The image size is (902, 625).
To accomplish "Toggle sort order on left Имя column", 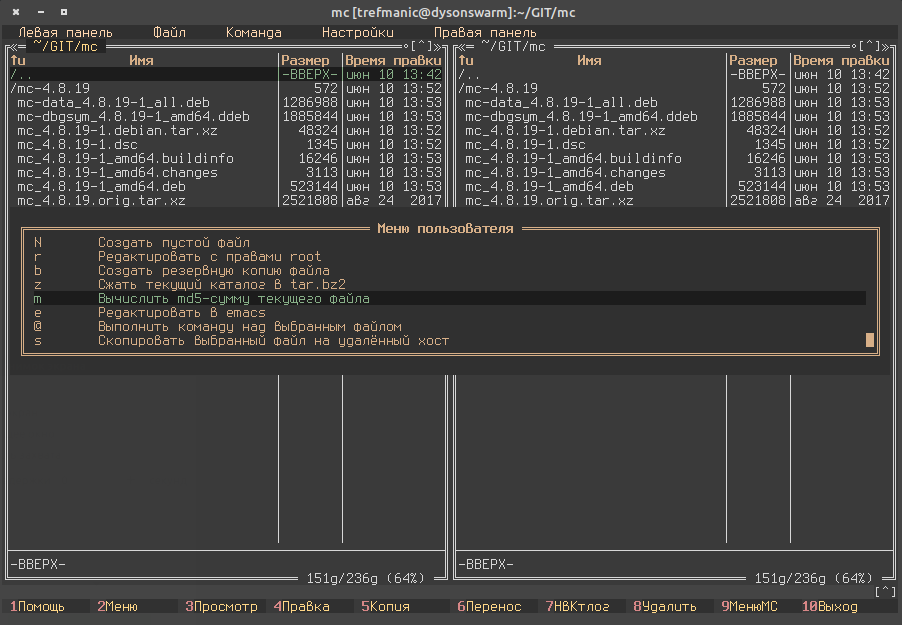I will (141, 60).
